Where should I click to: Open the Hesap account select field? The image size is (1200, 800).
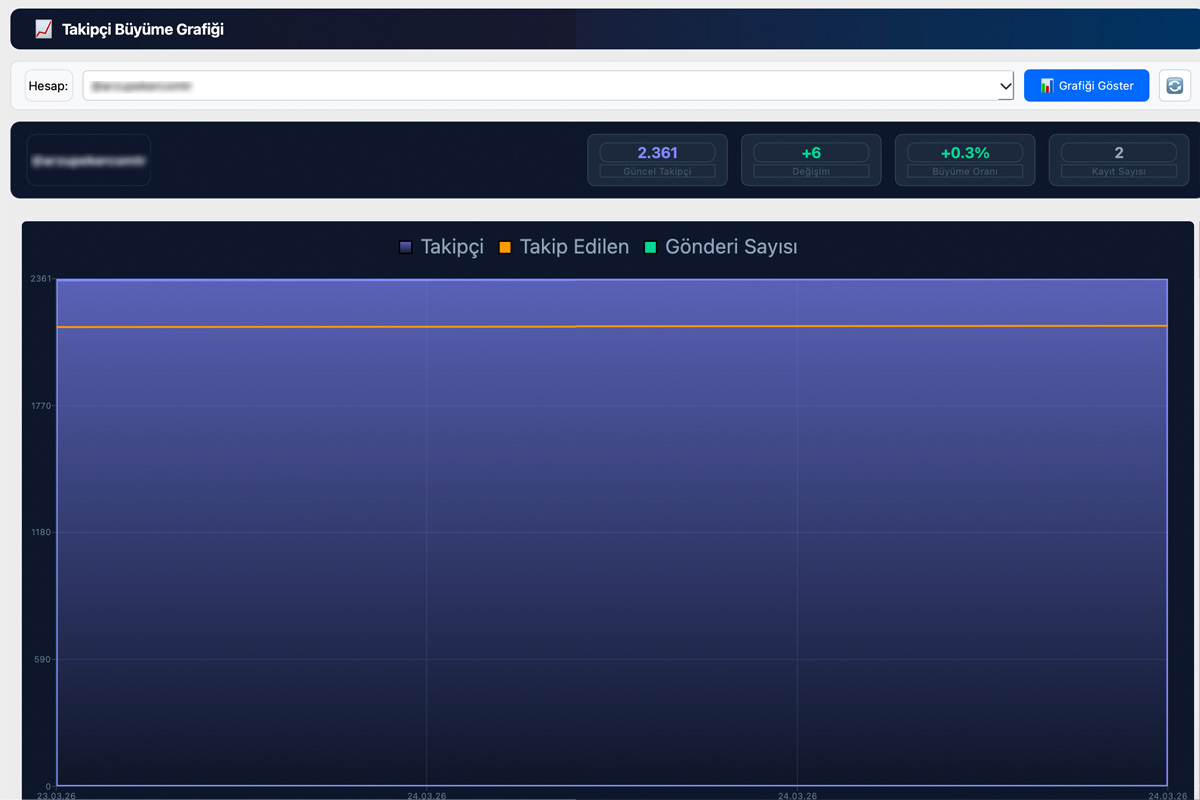pyautogui.click(x=540, y=86)
